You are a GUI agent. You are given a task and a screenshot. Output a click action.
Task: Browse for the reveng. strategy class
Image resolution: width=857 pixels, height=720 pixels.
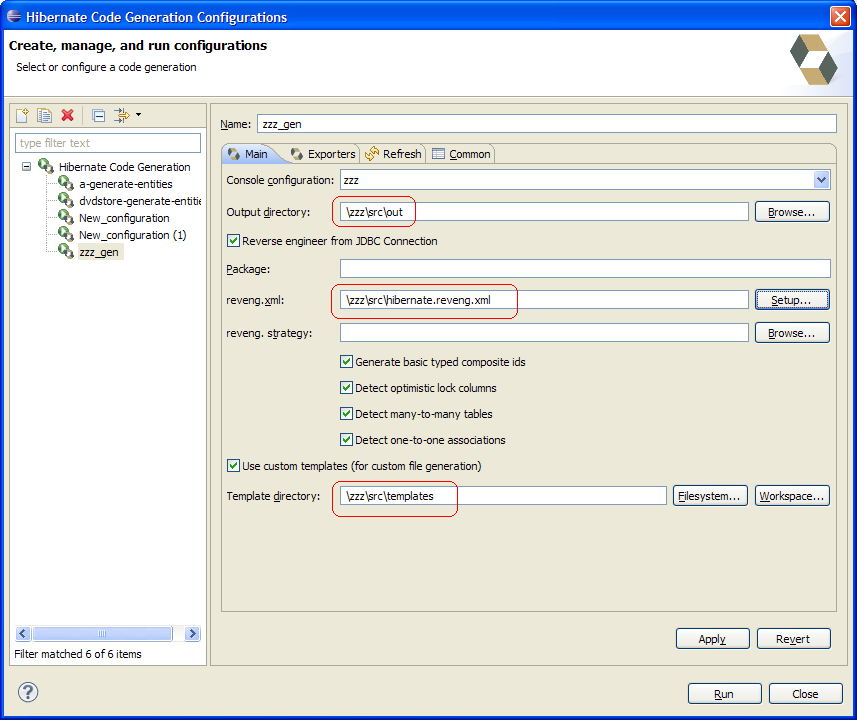792,333
